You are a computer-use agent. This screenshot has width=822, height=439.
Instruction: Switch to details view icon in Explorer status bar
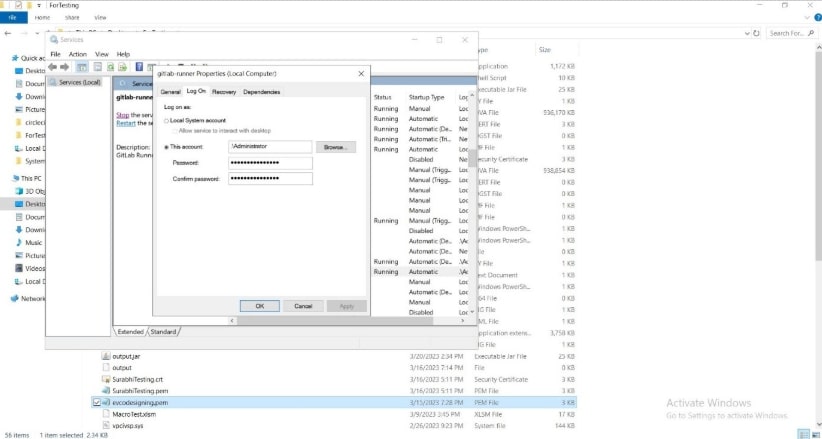(x=804, y=434)
